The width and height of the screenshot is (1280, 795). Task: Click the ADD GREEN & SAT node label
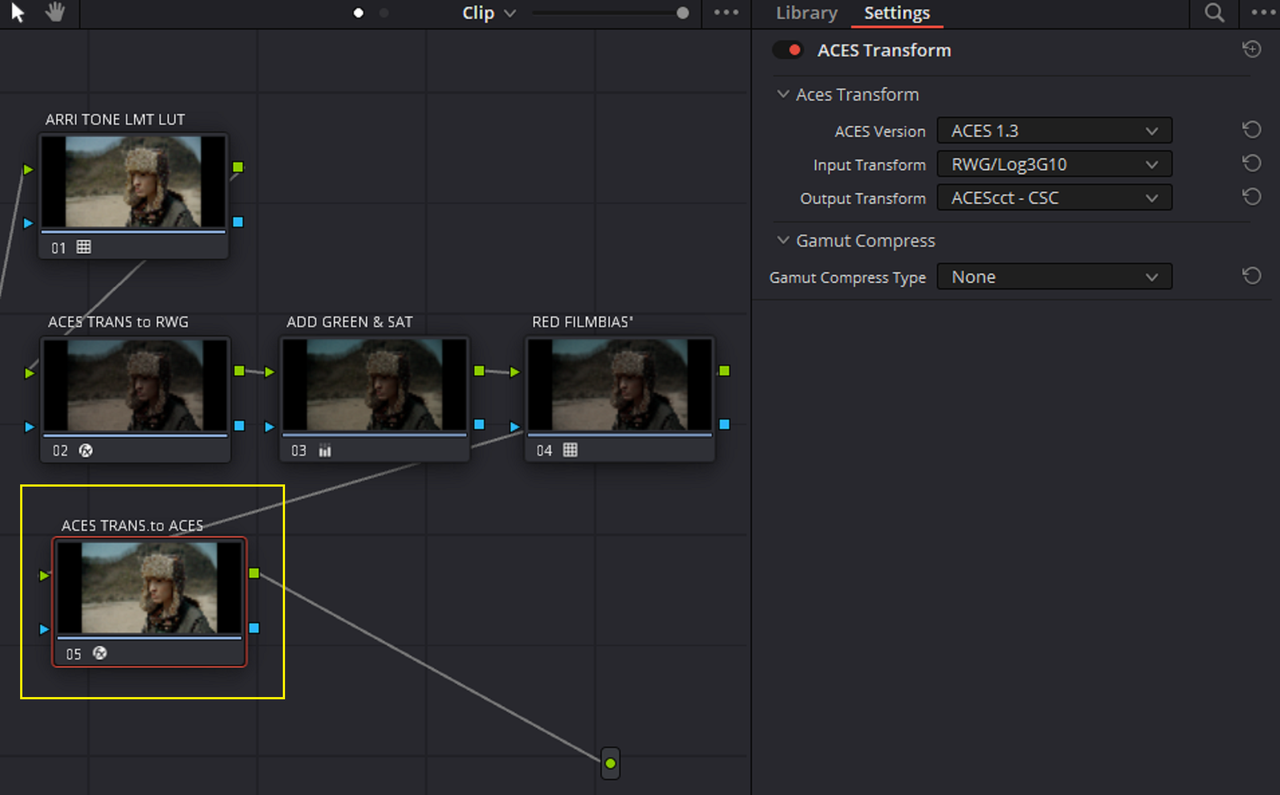point(350,322)
